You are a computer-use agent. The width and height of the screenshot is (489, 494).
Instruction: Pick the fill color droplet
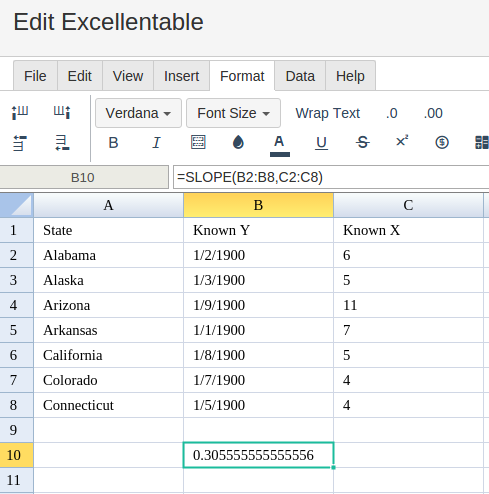[x=238, y=142]
